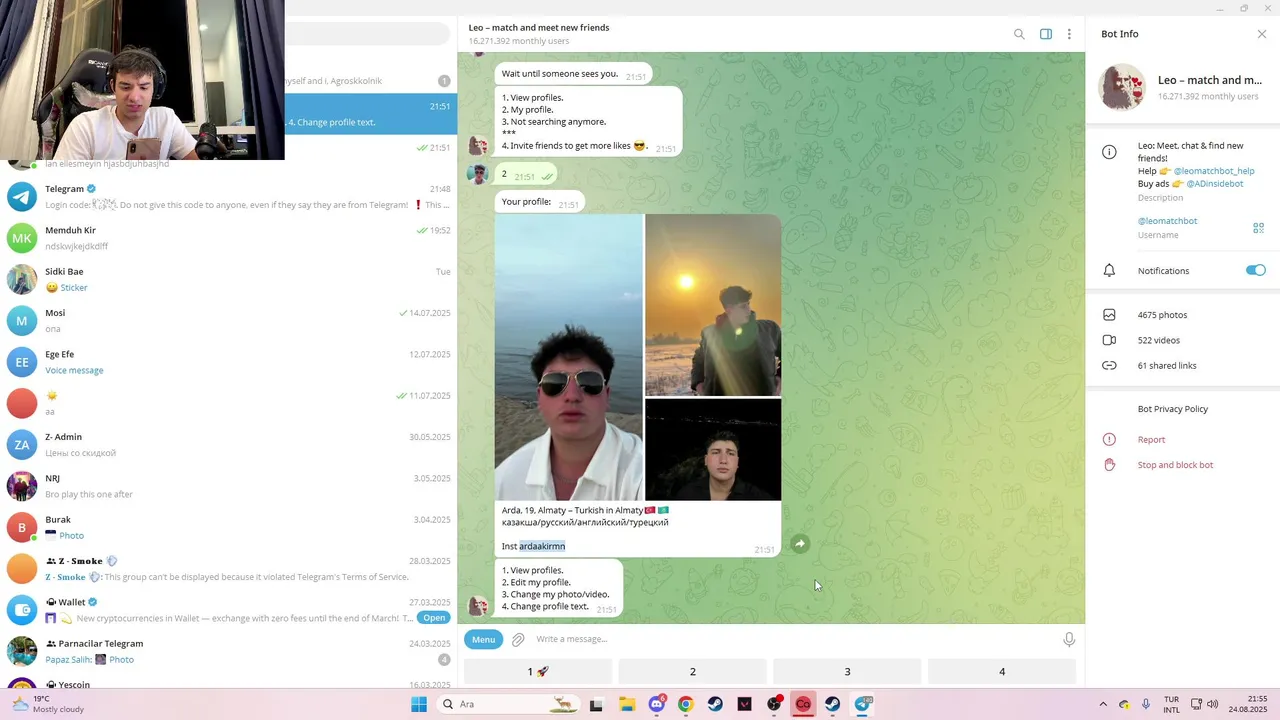
Task: Toggle the Notifications switch
Action: pyautogui.click(x=1256, y=270)
